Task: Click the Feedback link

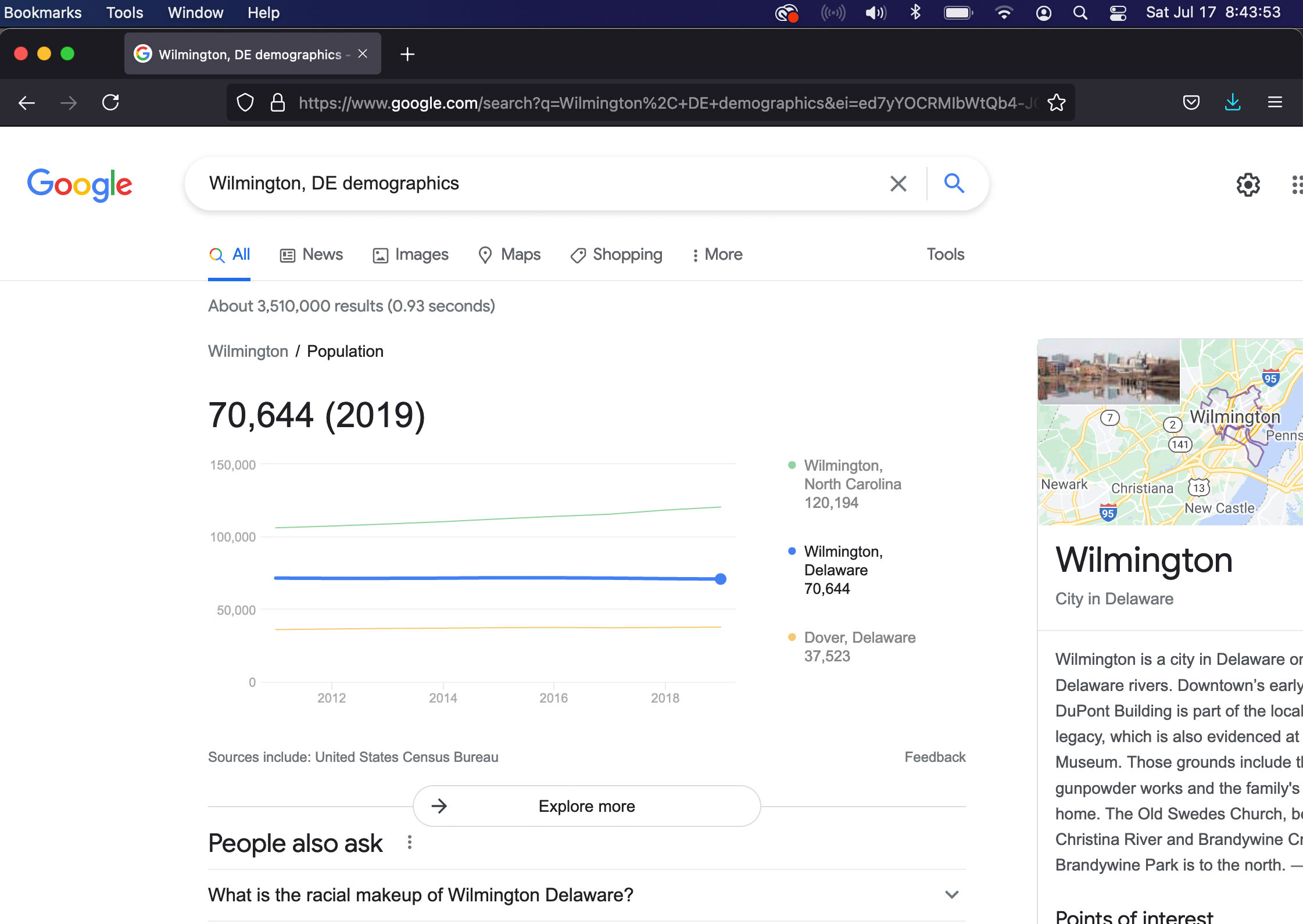Action: pos(935,757)
